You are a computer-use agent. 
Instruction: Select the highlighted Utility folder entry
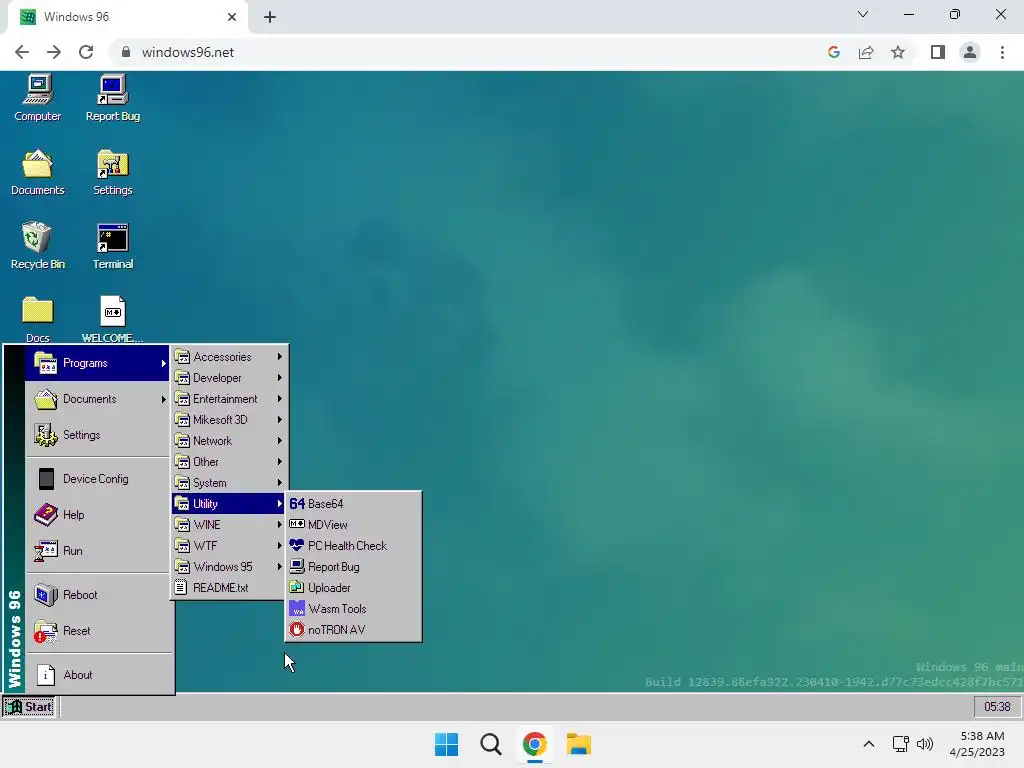click(x=229, y=504)
